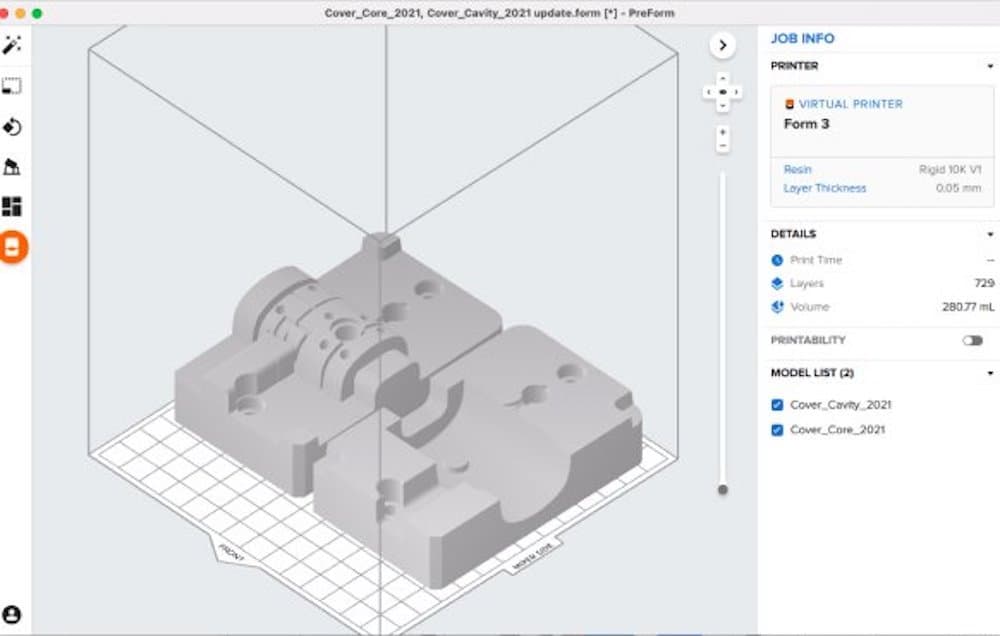The height and width of the screenshot is (636, 1000).
Task: Uncheck the Cover_Core_2021 model checkbox
Action: (777, 430)
